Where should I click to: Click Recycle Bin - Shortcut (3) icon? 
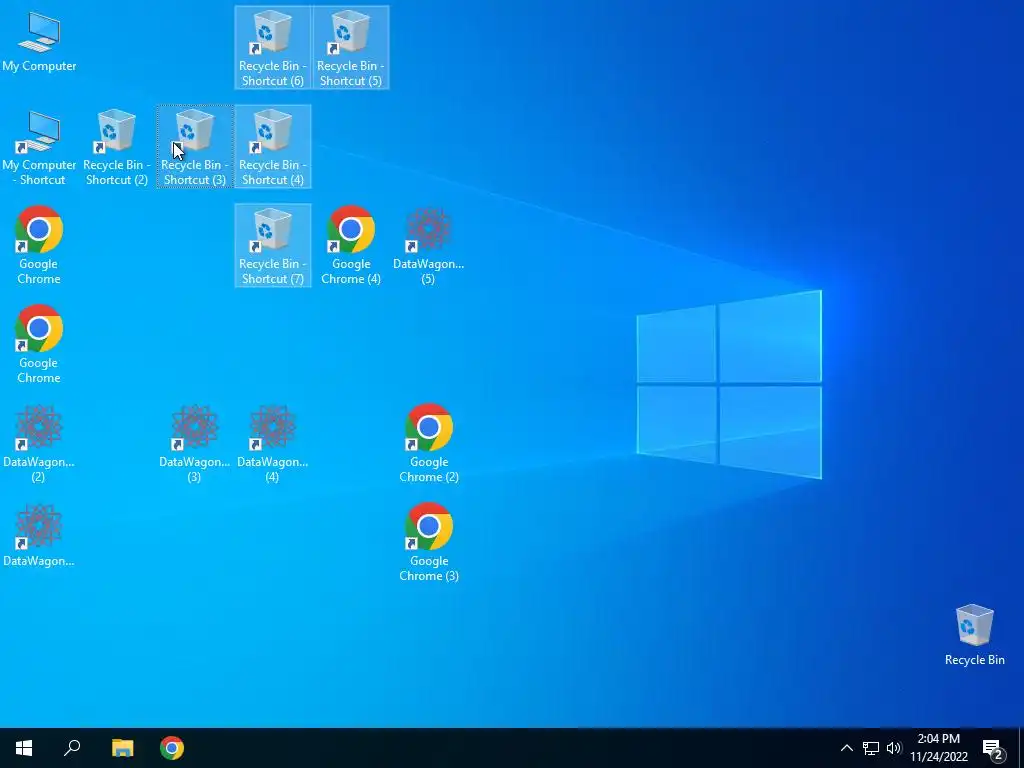[x=195, y=146]
